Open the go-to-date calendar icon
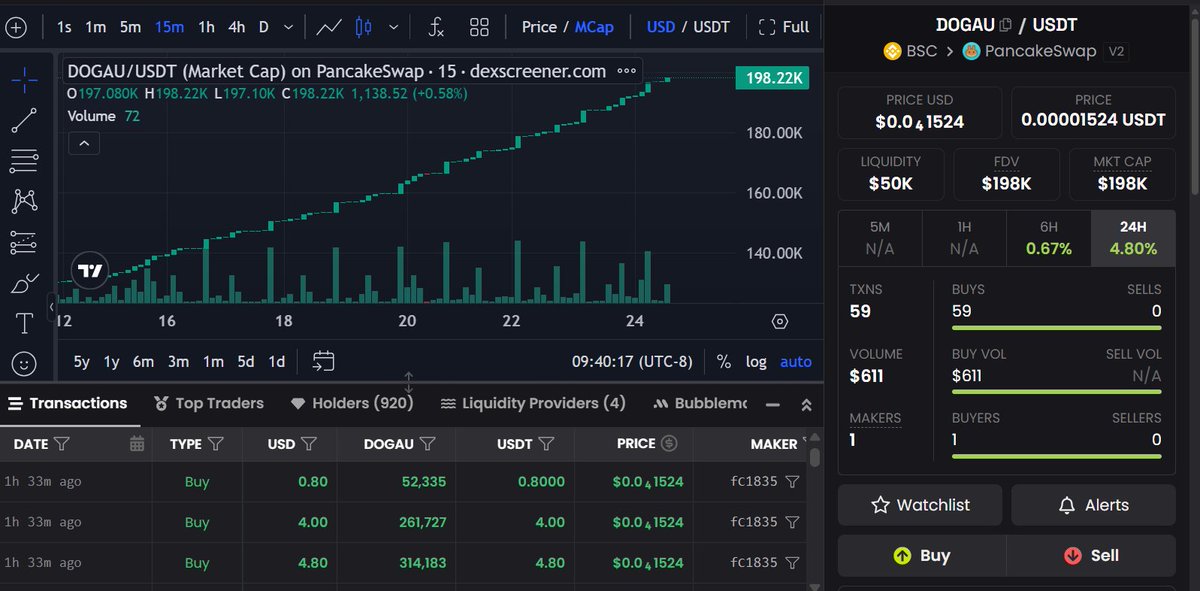This screenshot has width=1200, height=591. click(323, 361)
